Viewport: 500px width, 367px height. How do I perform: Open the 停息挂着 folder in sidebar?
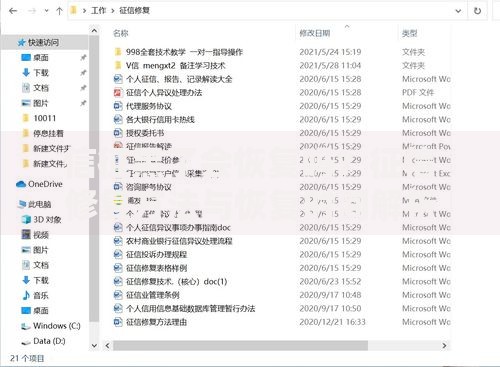click(48, 133)
